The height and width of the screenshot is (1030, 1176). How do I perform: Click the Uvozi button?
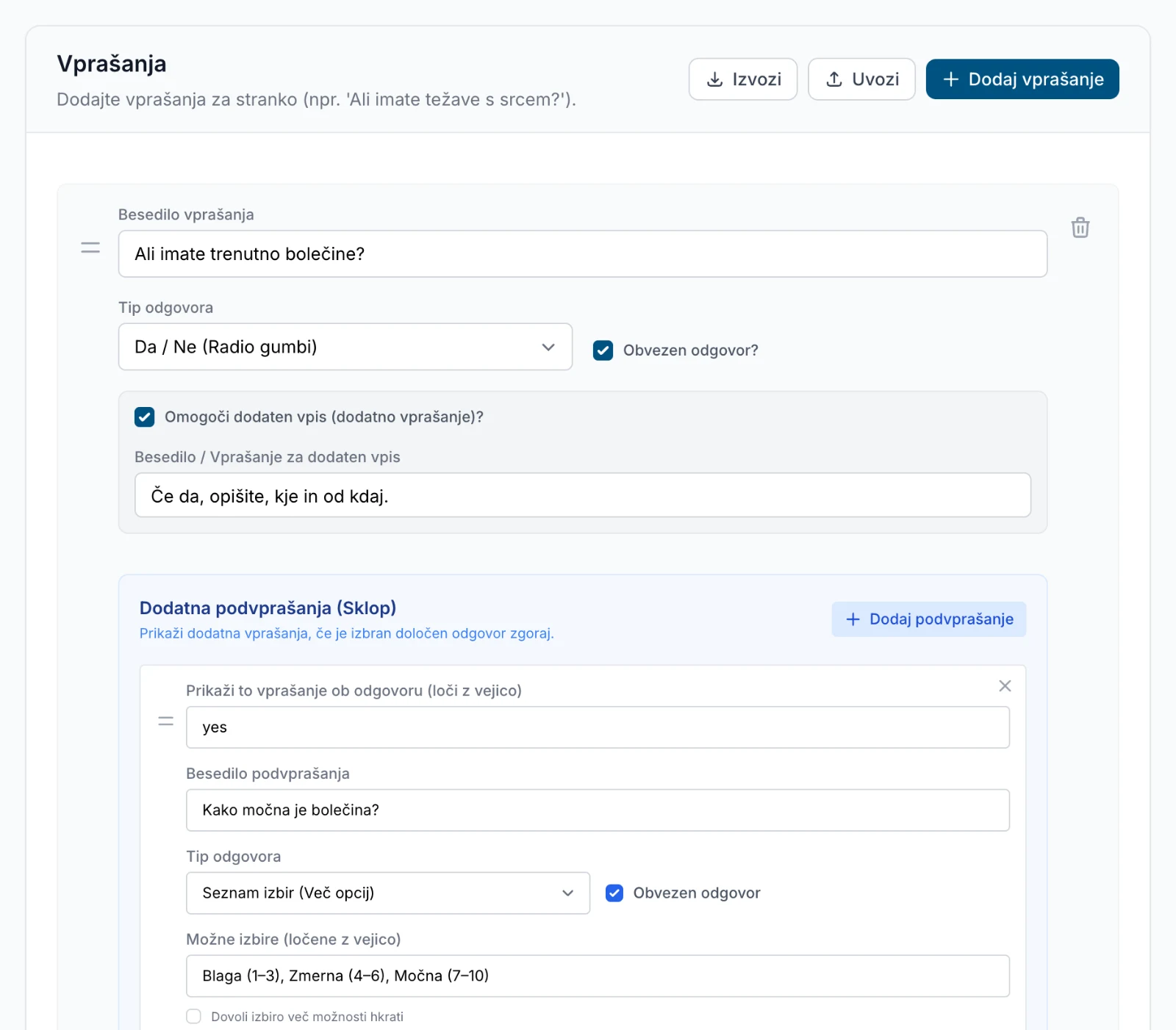tap(861, 79)
